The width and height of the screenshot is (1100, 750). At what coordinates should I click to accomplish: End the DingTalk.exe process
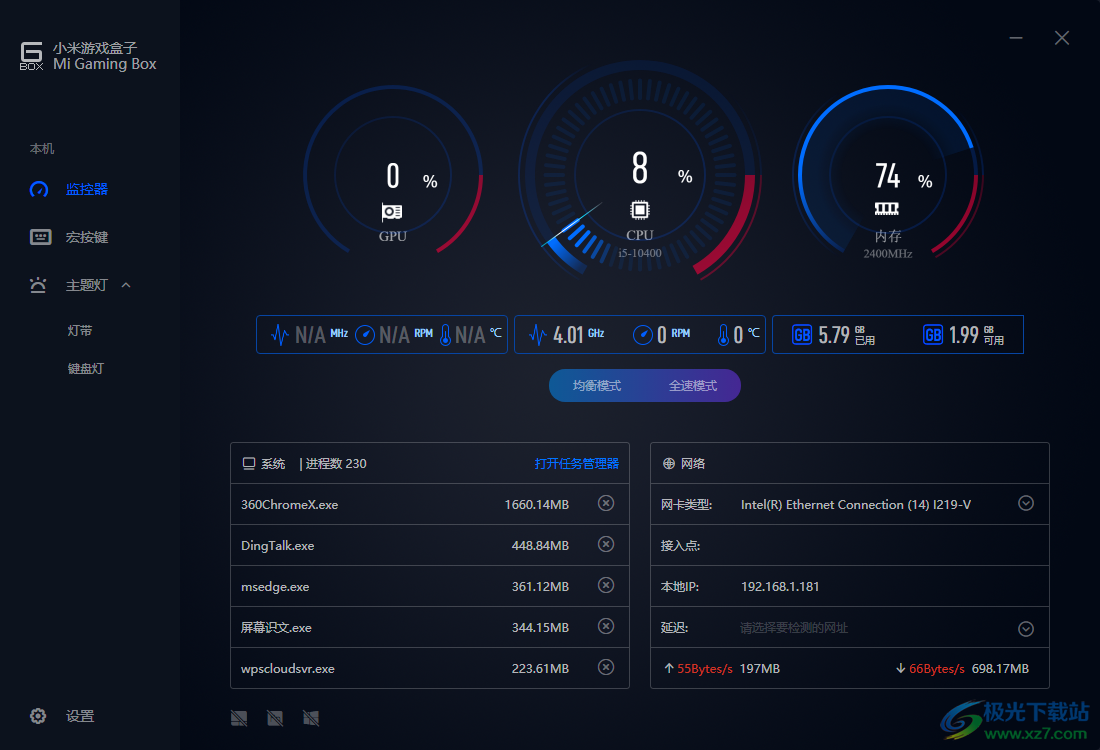tap(606, 544)
